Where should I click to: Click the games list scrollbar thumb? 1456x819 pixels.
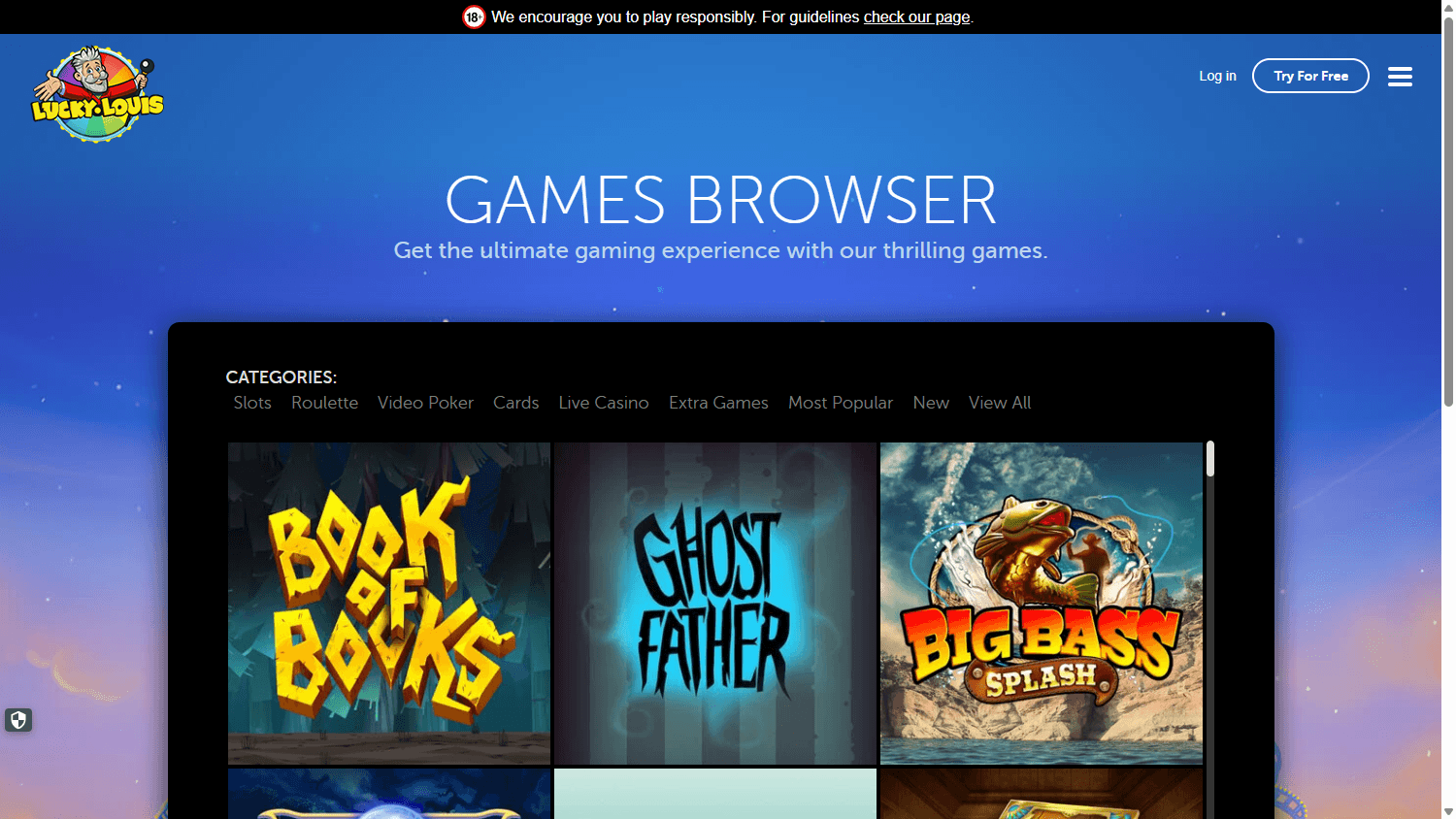tap(1210, 459)
